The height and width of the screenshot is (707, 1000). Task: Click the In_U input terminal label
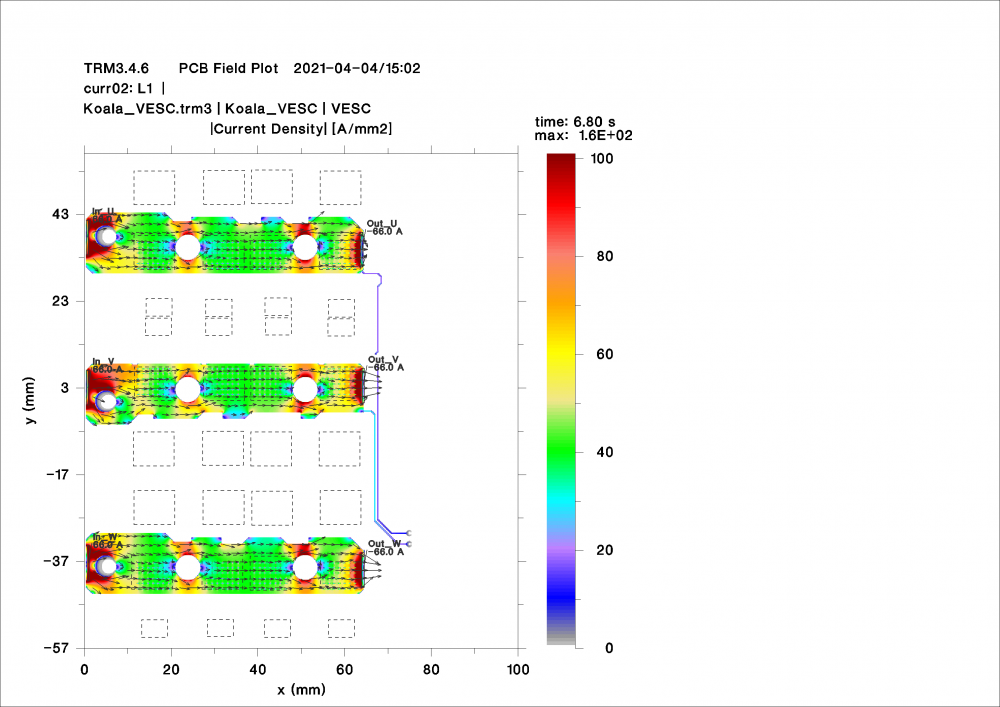103,211
